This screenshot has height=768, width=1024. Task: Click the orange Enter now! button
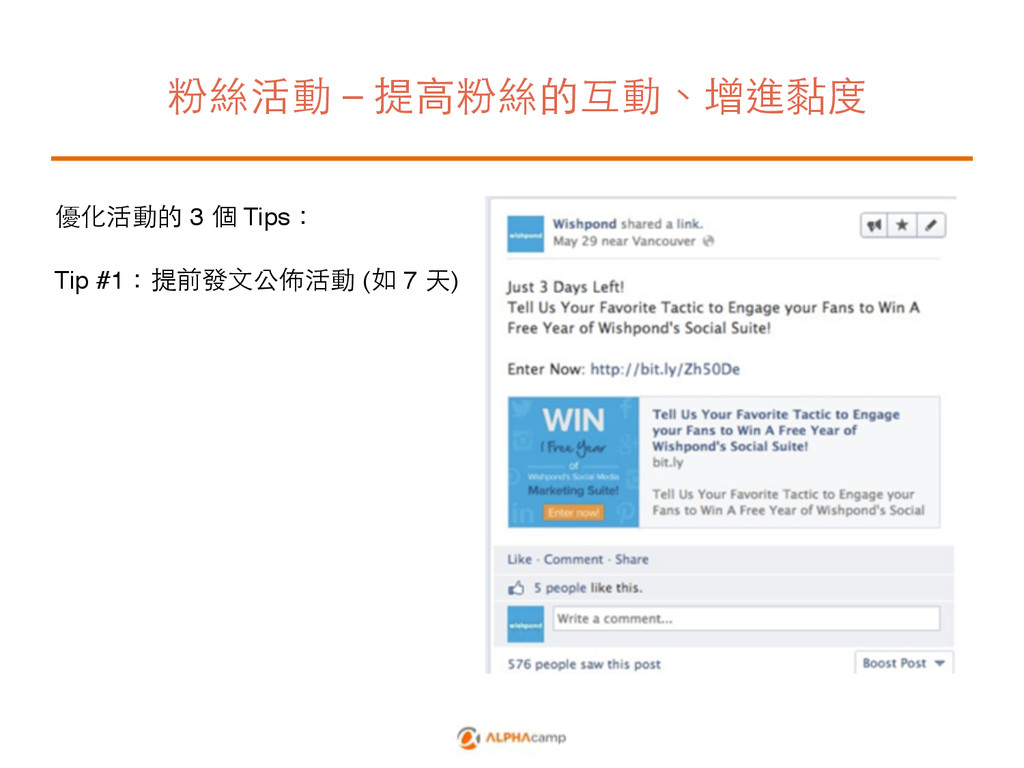click(573, 513)
